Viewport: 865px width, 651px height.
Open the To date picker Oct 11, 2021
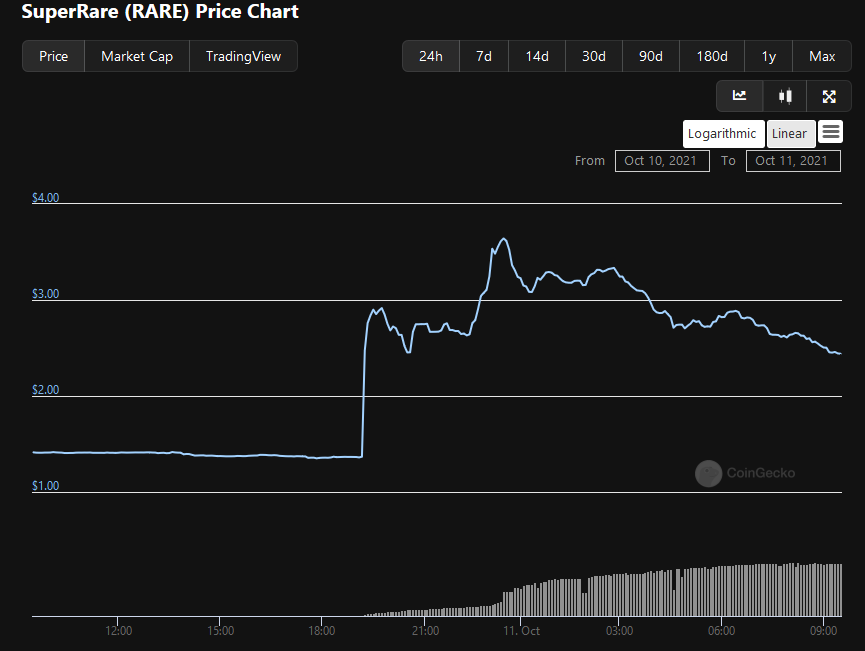(x=793, y=161)
